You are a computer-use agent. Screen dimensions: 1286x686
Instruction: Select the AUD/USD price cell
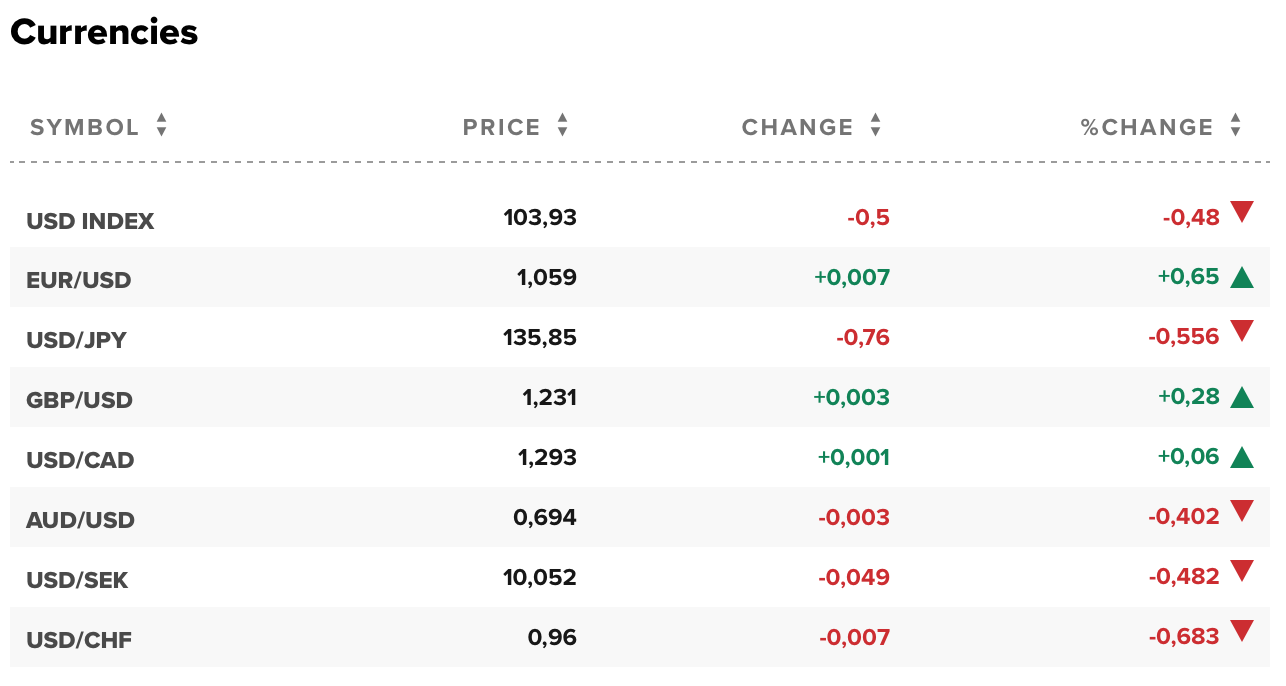click(546, 517)
